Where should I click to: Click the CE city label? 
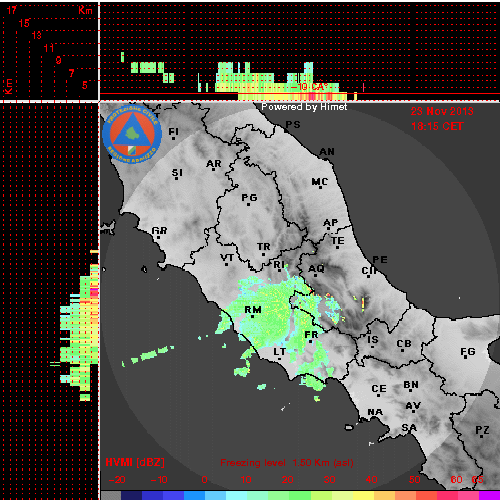point(379,389)
